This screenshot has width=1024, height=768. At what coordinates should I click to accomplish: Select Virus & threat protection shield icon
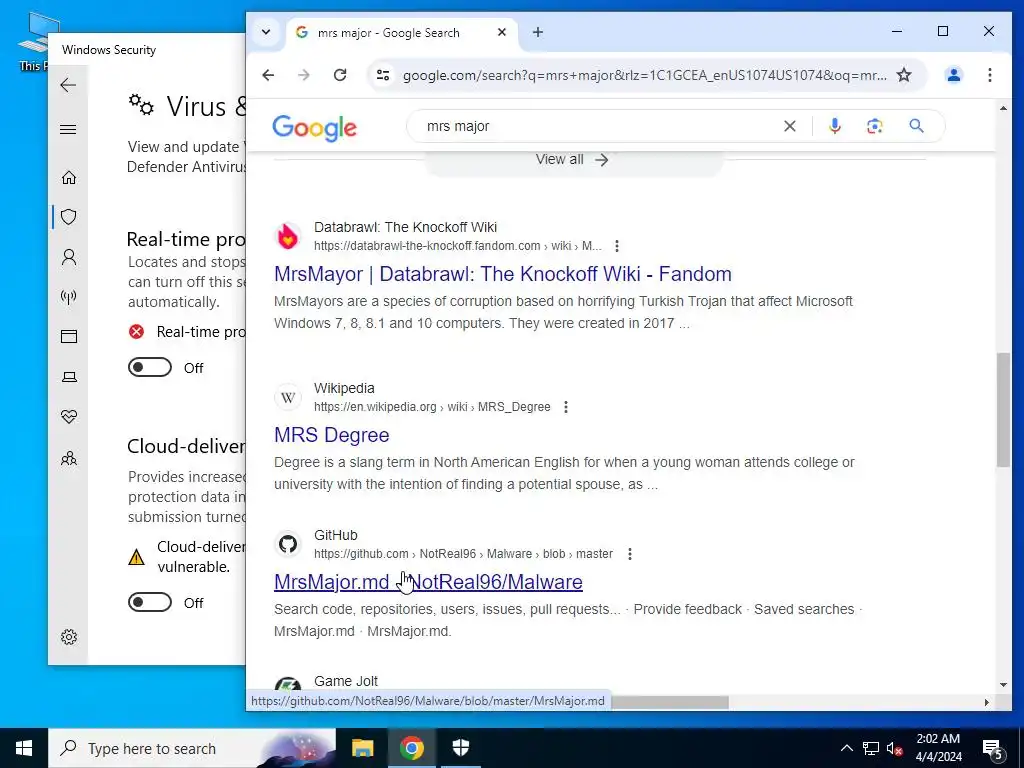point(69,217)
